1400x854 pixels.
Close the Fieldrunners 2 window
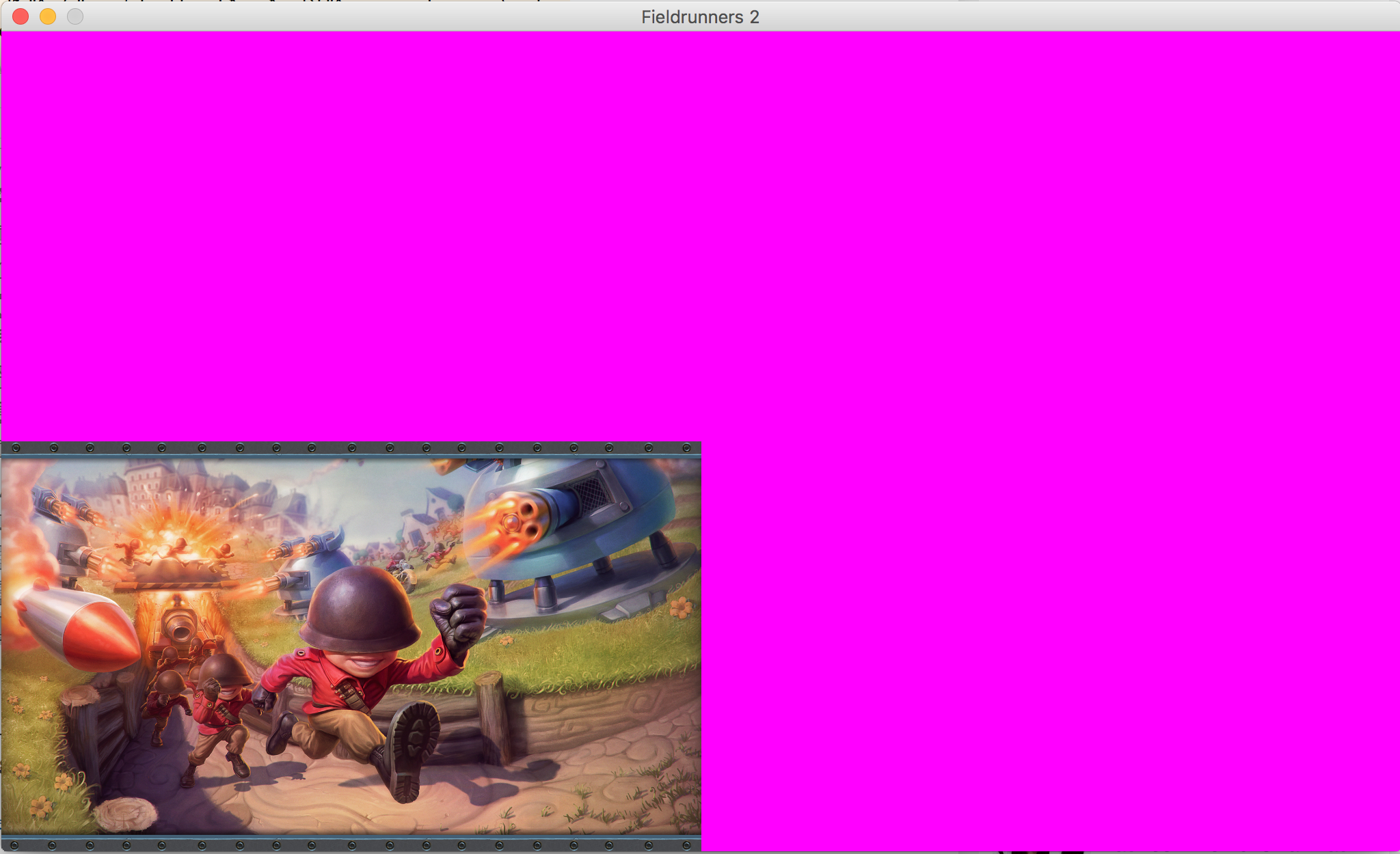click(x=20, y=16)
